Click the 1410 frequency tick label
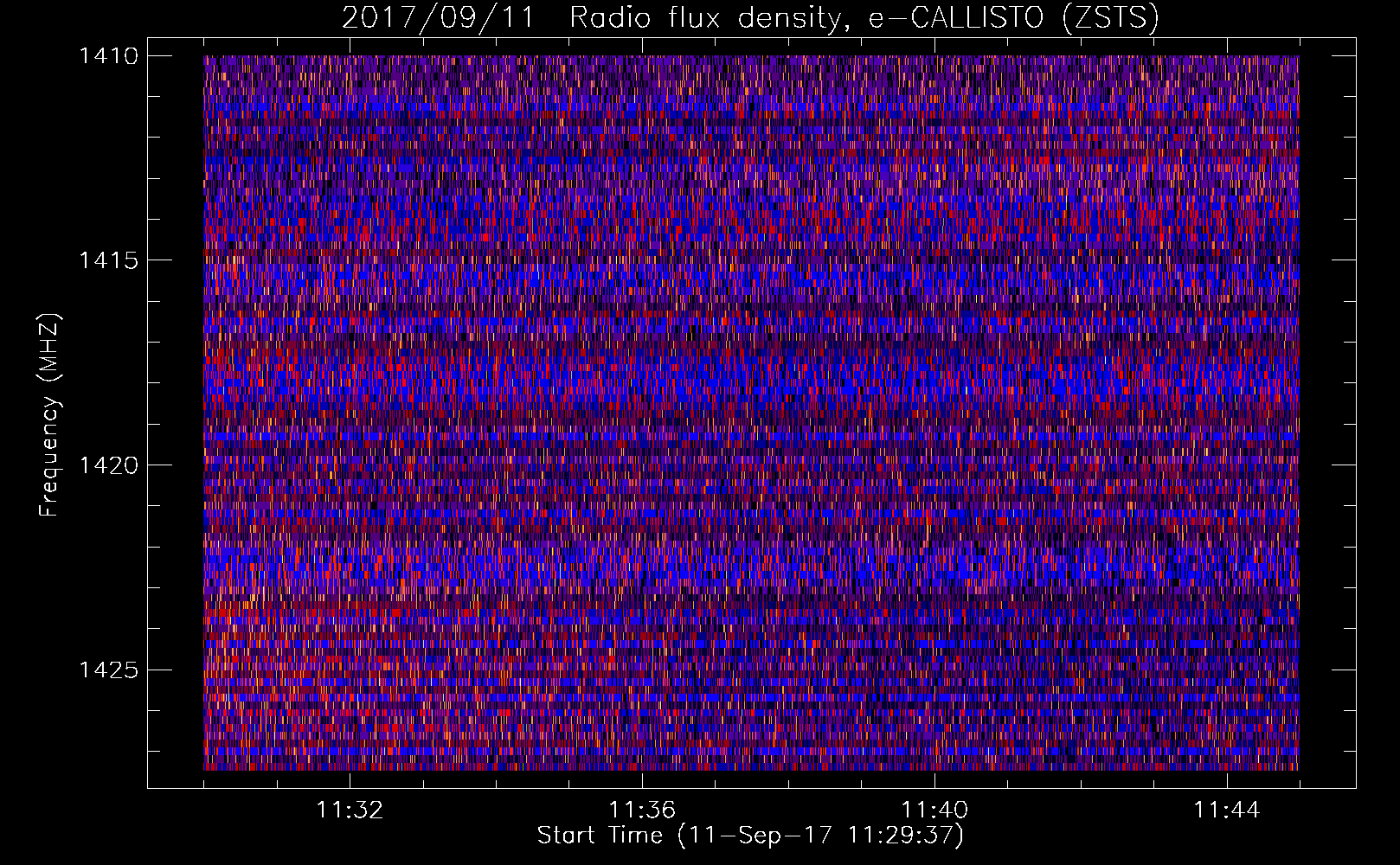Image resolution: width=1400 pixels, height=865 pixels. click(108, 56)
